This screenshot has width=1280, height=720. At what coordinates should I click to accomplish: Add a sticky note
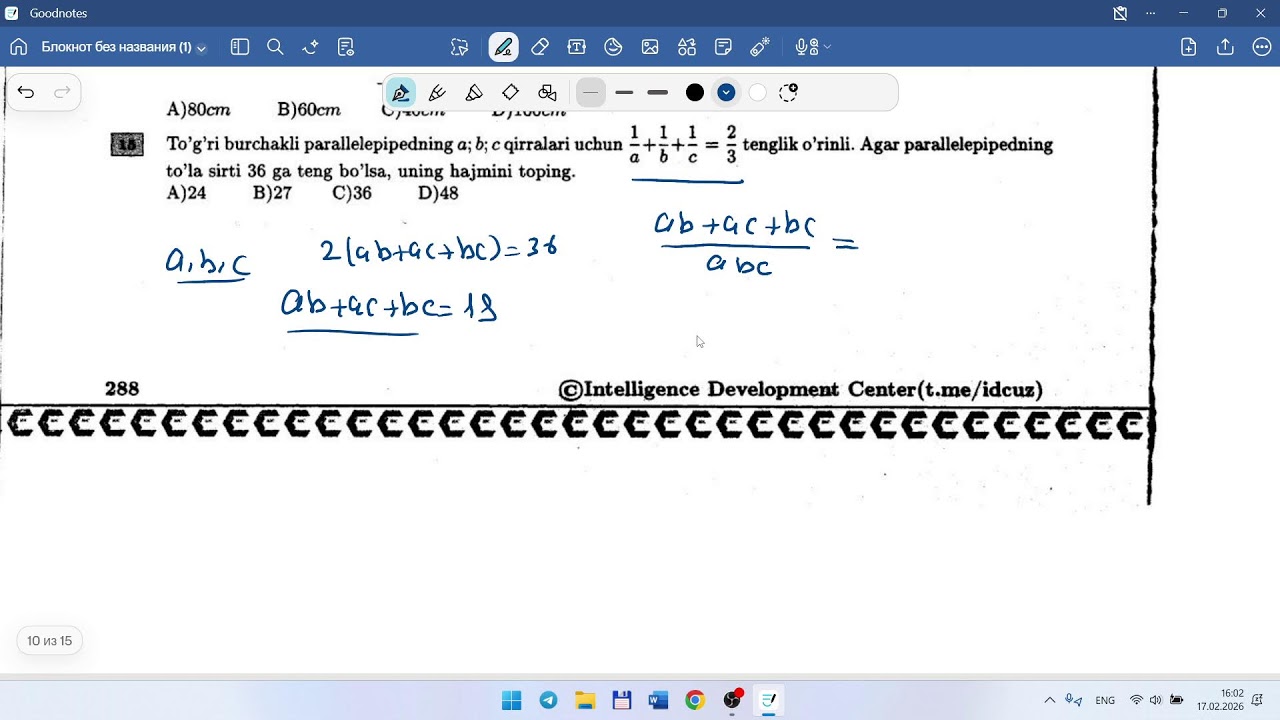(x=723, y=47)
